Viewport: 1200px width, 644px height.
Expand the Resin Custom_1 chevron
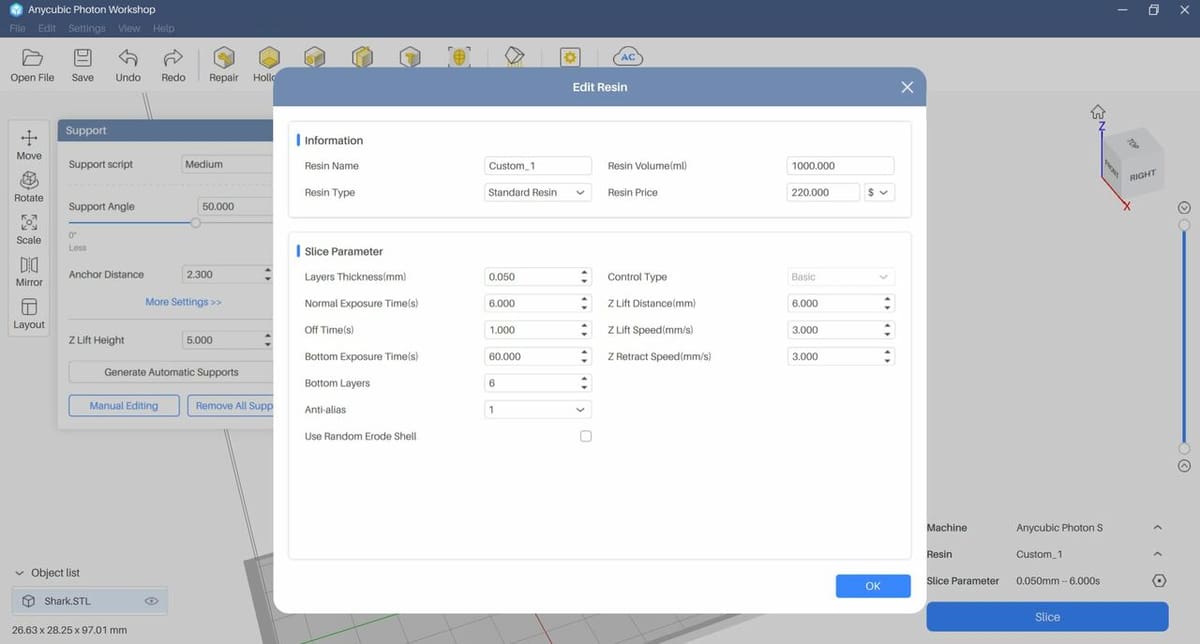[x=1158, y=554]
